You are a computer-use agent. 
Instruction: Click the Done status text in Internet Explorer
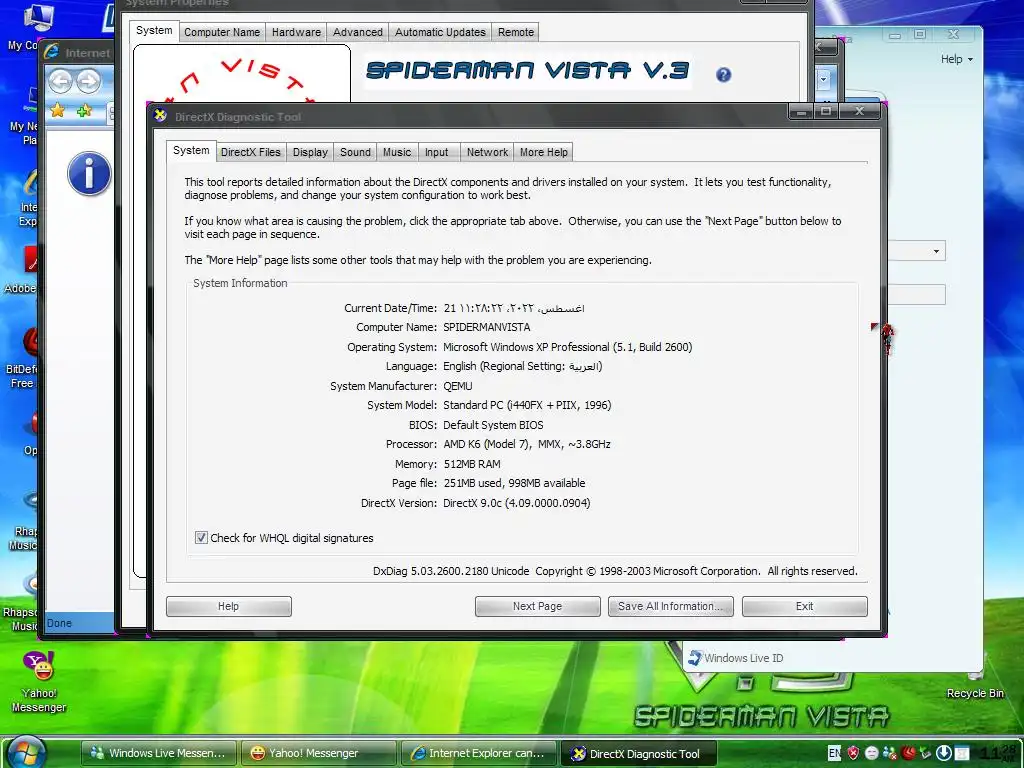[59, 623]
